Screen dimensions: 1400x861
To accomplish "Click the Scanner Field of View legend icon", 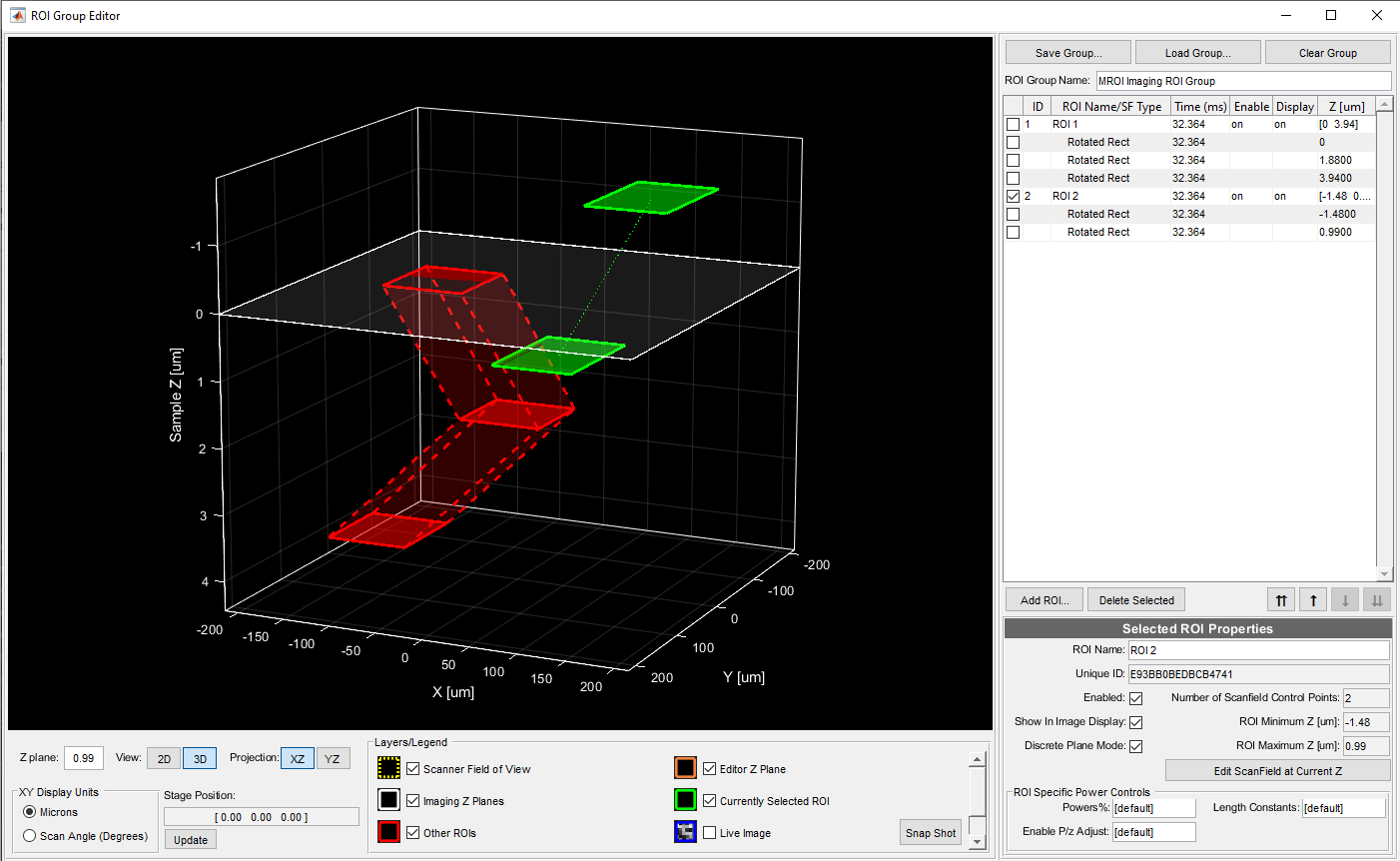I will (389, 768).
